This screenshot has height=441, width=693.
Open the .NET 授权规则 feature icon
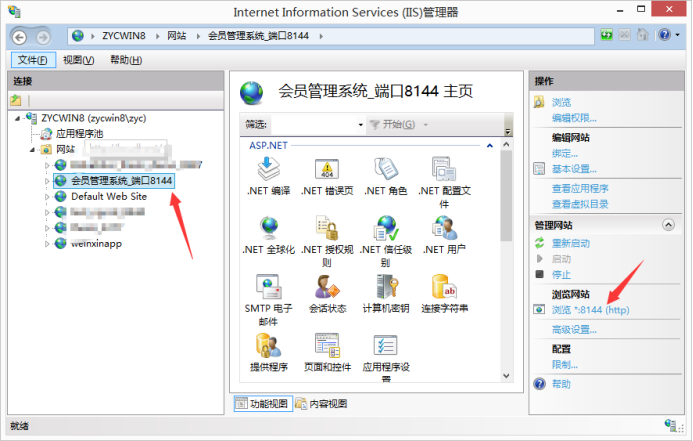point(327,228)
